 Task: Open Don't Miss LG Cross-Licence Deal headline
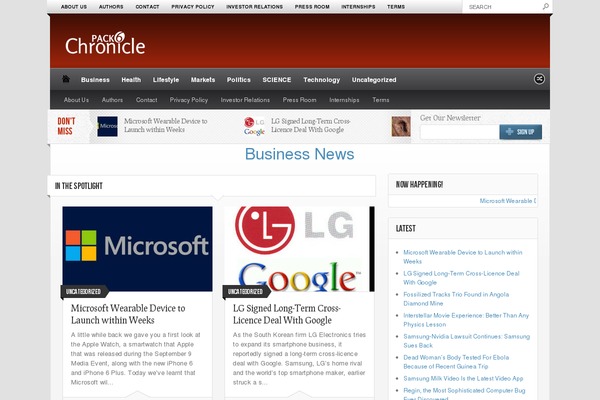[x=310, y=126]
